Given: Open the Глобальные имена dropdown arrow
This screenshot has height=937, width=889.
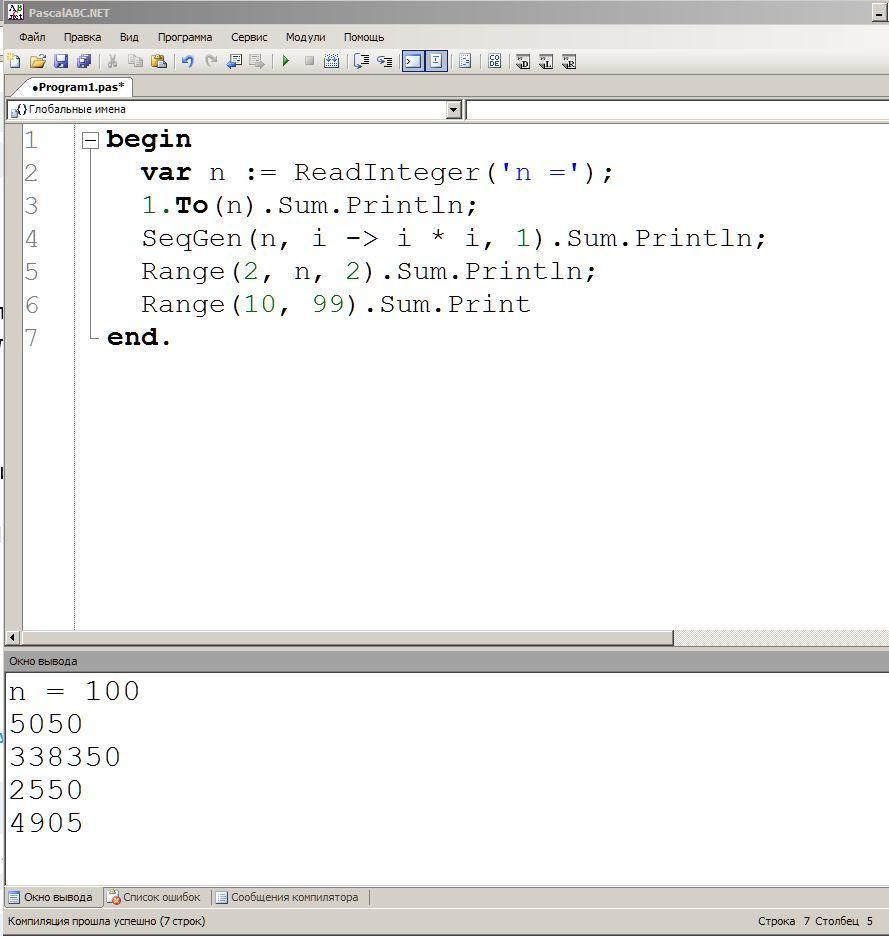Looking at the screenshot, I should pos(454,109).
